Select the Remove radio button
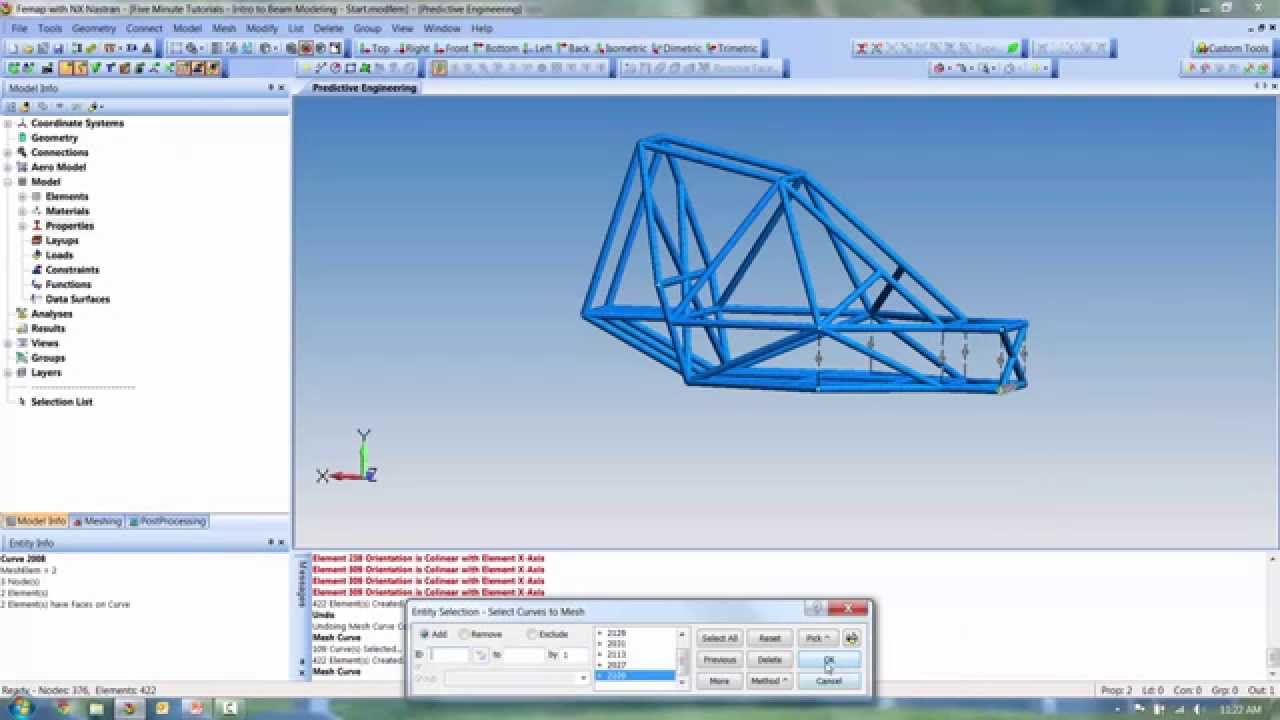This screenshot has height=720, width=1280. tap(464, 634)
